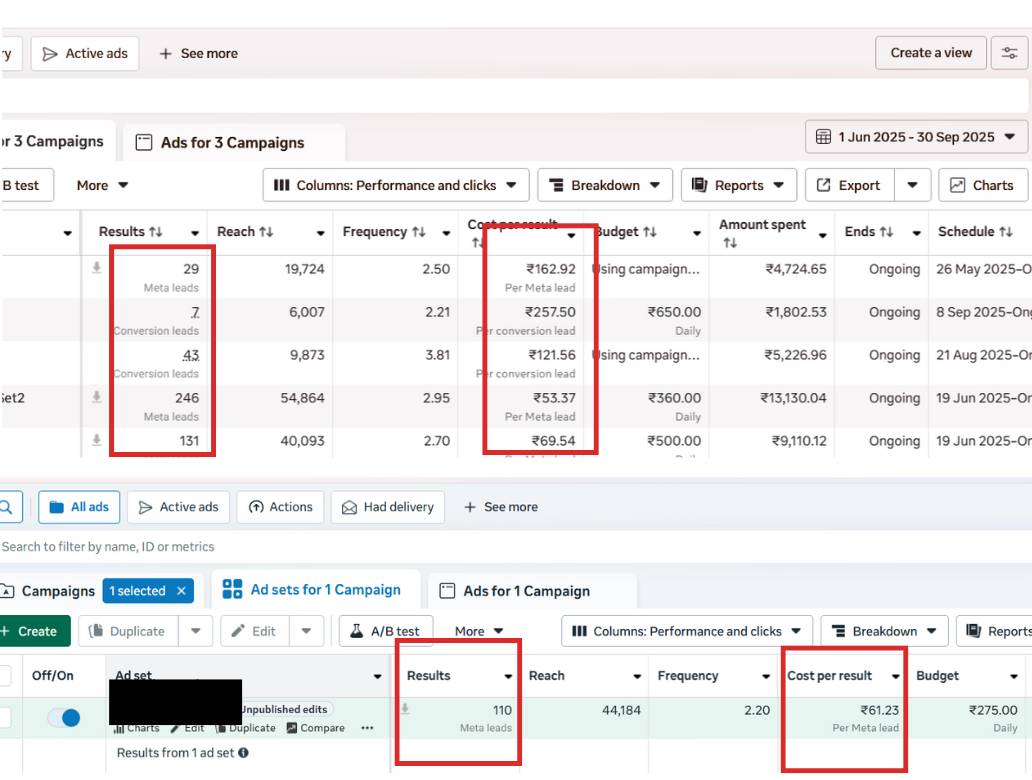1032x780 pixels.
Task: Open the A/B test flask button
Action: click(385, 631)
